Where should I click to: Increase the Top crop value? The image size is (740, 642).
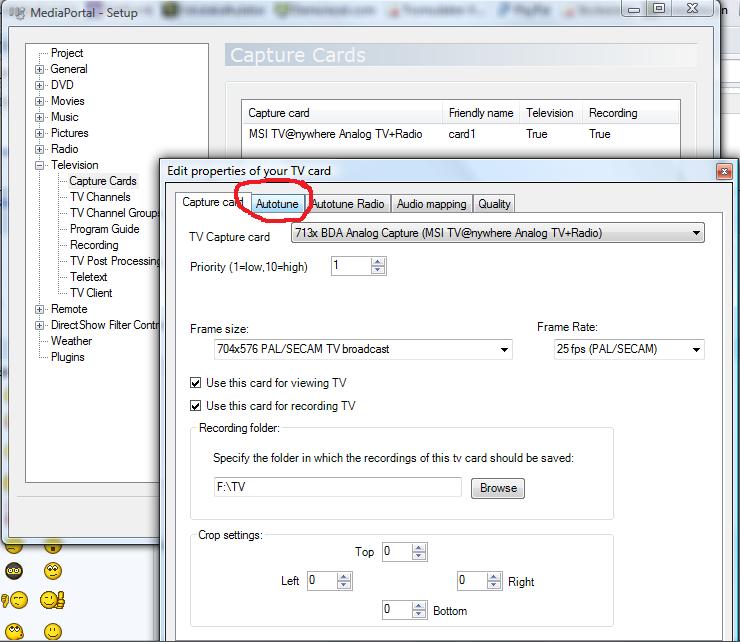419,547
